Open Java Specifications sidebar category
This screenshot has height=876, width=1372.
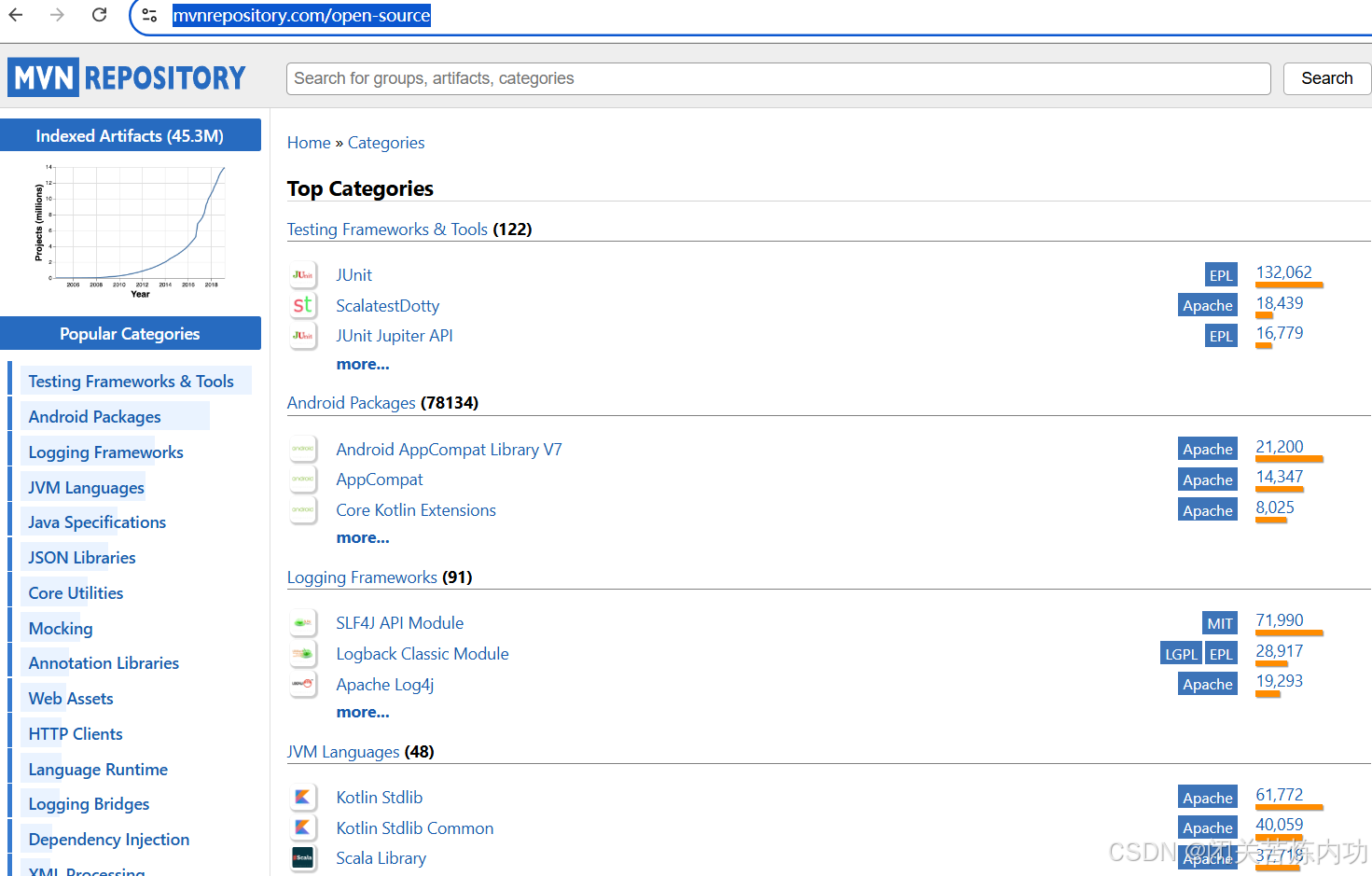(97, 522)
